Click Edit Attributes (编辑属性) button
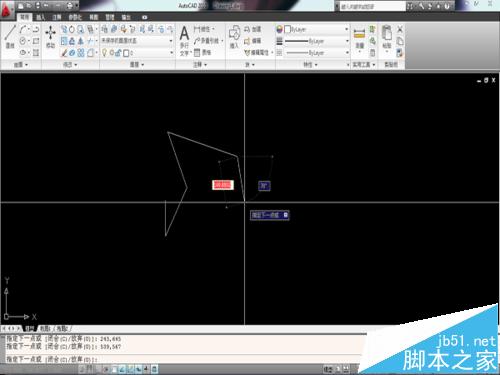The width and height of the screenshot is (500, 375). [x=258, y=52]
